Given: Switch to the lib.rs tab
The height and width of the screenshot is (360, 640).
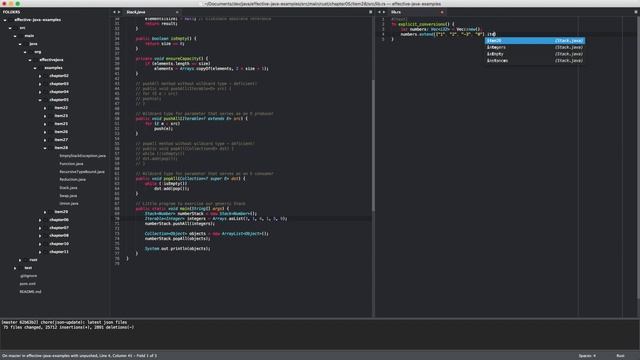Looking at the screenshot, I should pos(396,12).
